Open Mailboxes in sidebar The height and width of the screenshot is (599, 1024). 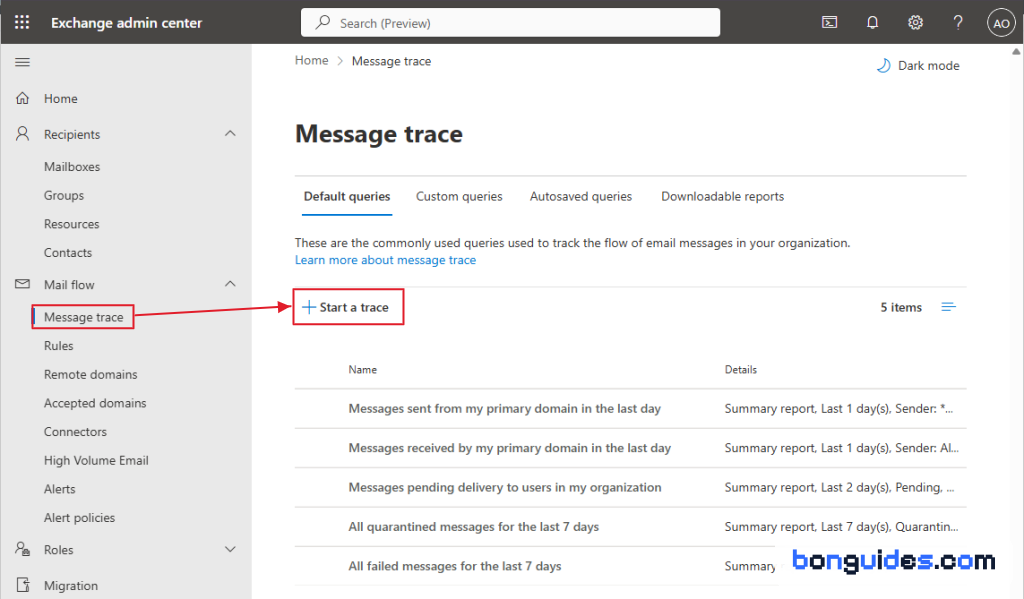tap(72, 167)
